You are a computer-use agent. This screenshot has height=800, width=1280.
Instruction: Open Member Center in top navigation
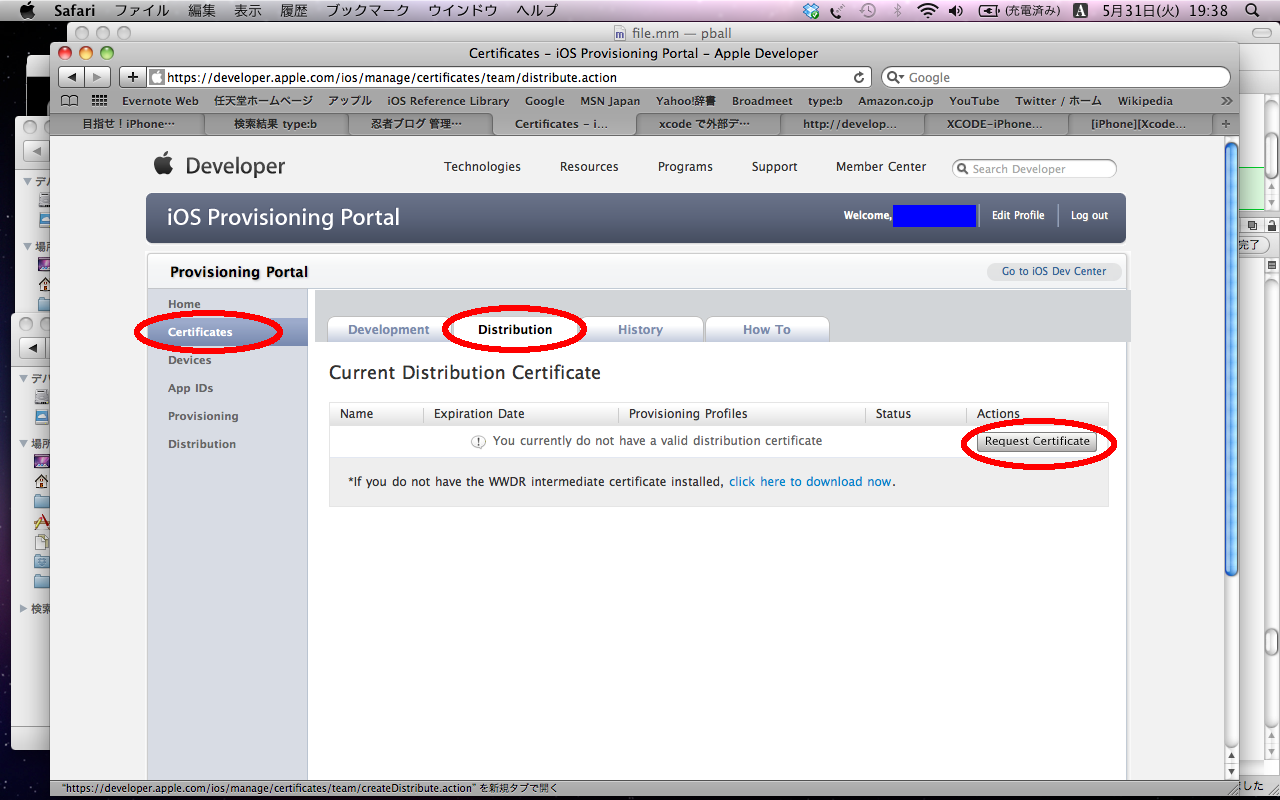(881, 167)
